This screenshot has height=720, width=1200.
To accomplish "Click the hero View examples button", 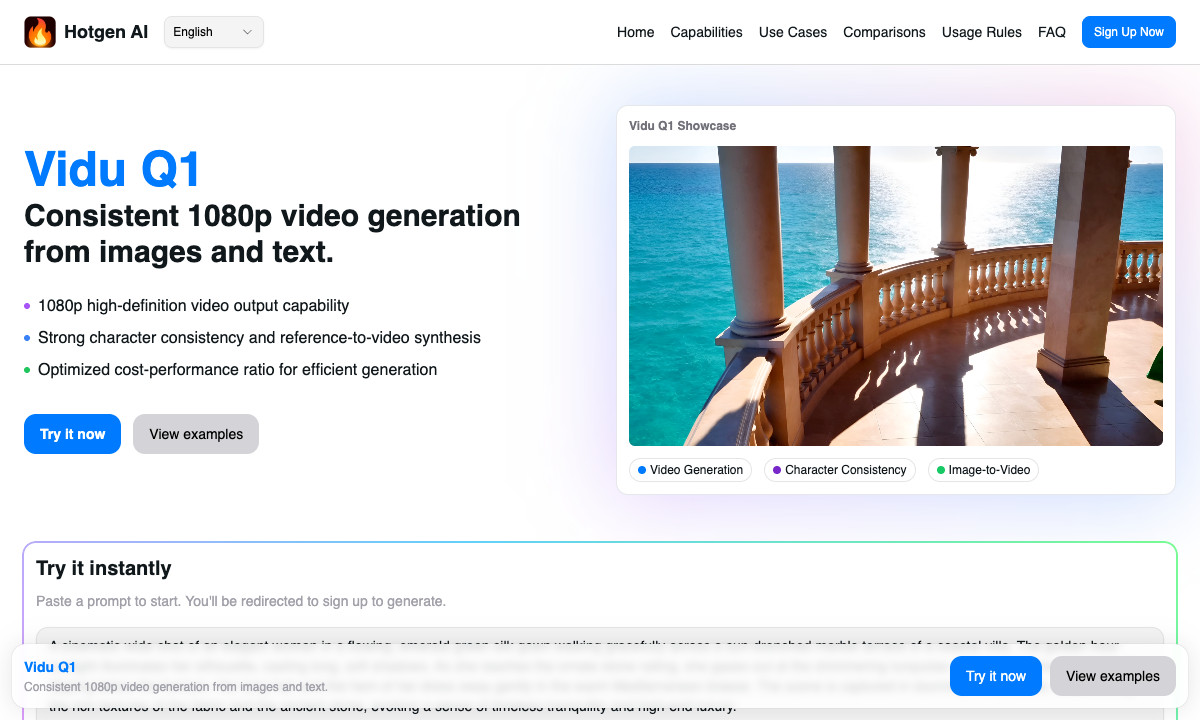I will point(196,434).
